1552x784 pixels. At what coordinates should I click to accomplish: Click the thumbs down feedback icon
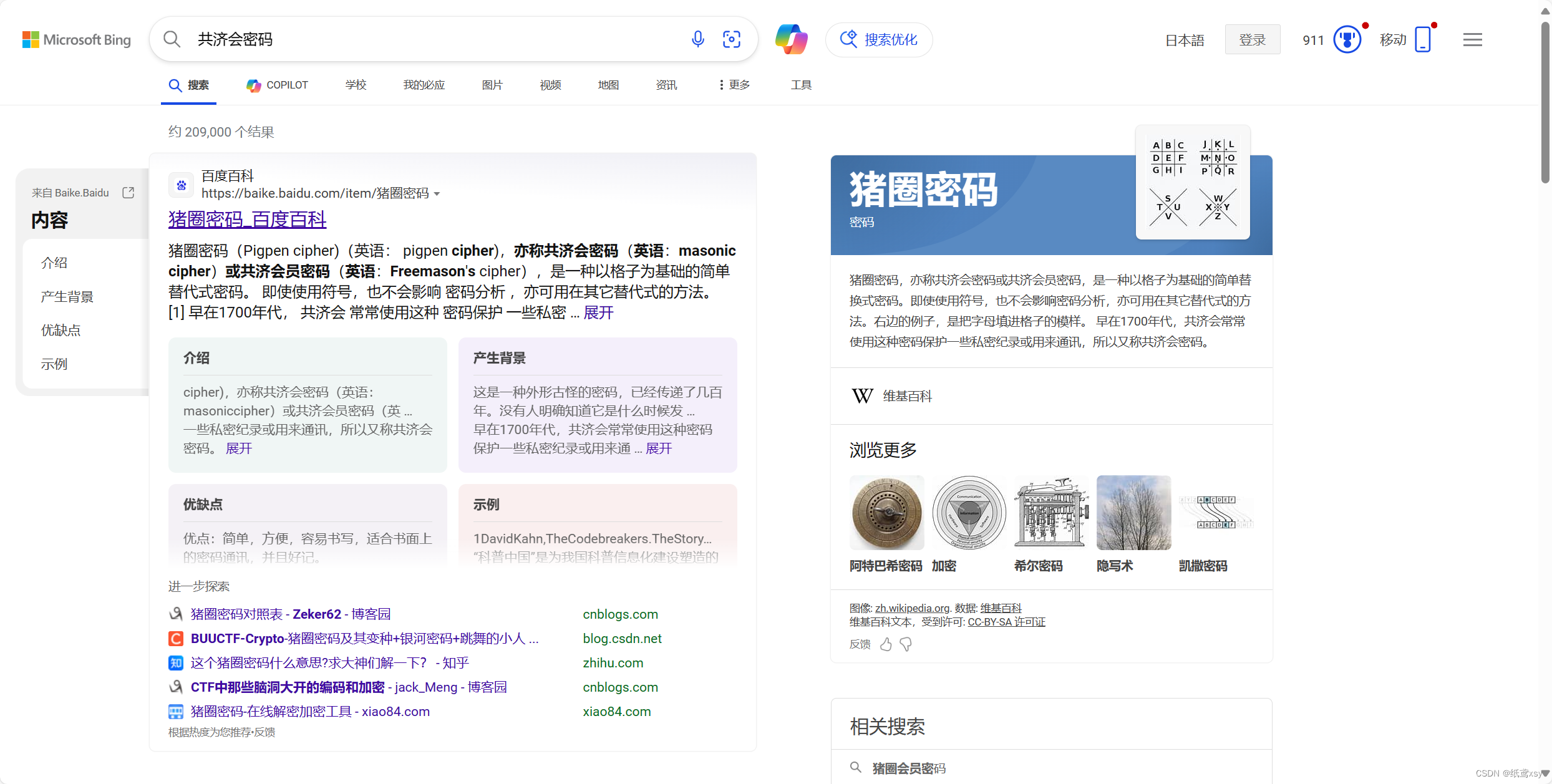point(906,644)
